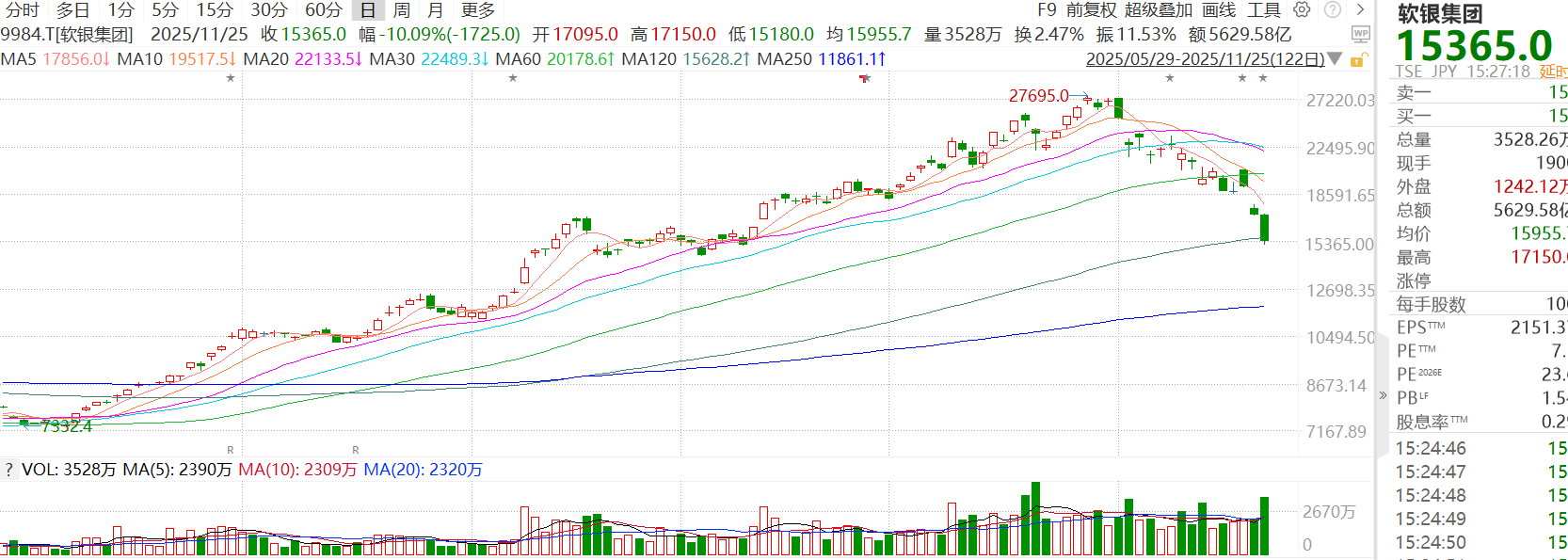Select the 15分 timeframe tab
This screenshot has height=560, width=1568.
tap(215, 10)
